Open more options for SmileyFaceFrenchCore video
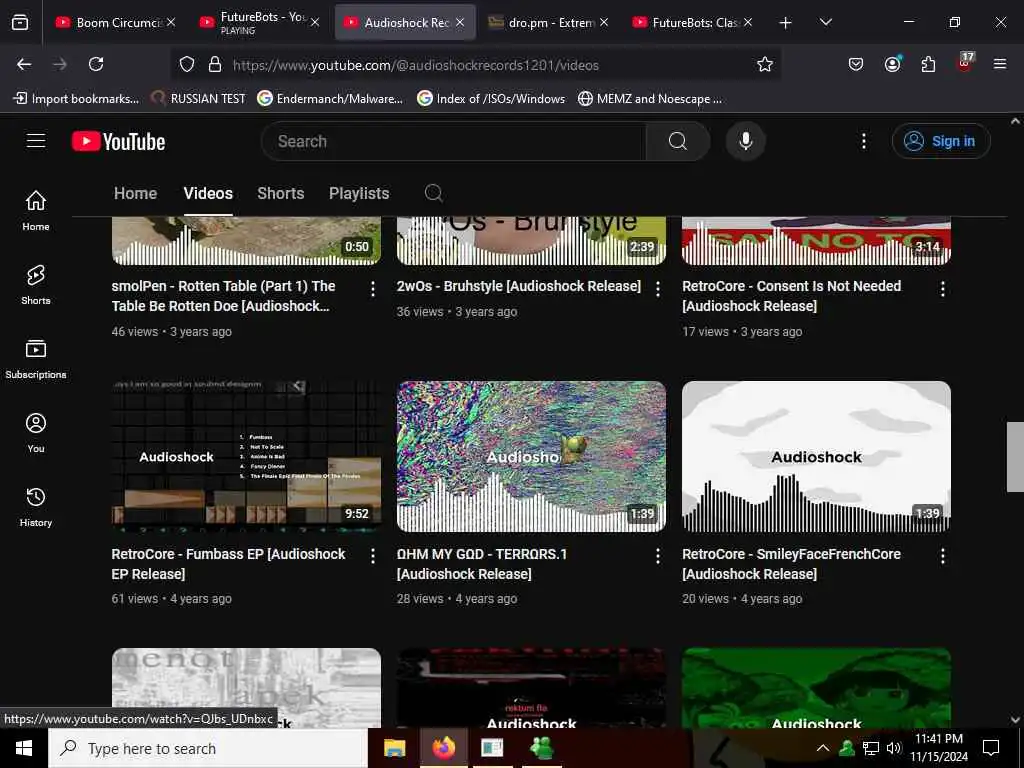The width and height of the screenshot is (1024, 768). point(942,556)
